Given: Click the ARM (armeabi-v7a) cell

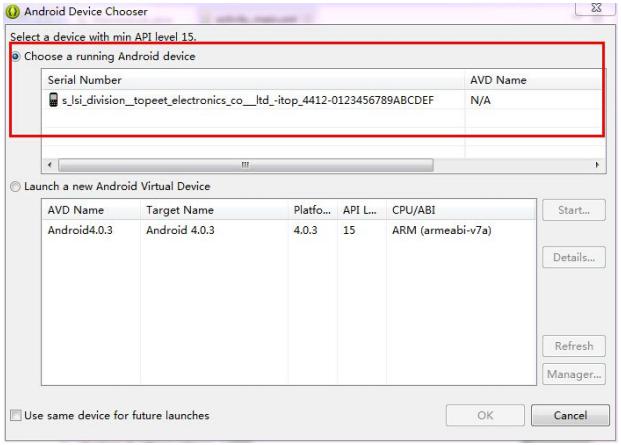Looking at the screenshot, I should [442, 230].
